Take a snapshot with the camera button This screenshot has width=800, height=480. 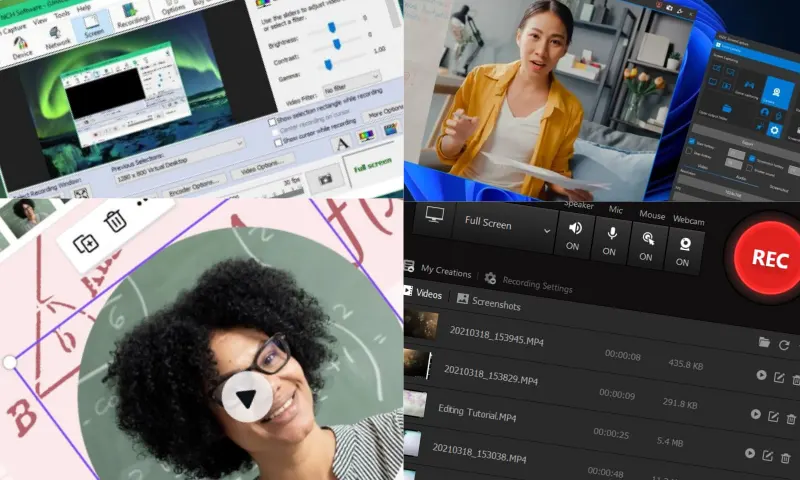pos(324,180)
